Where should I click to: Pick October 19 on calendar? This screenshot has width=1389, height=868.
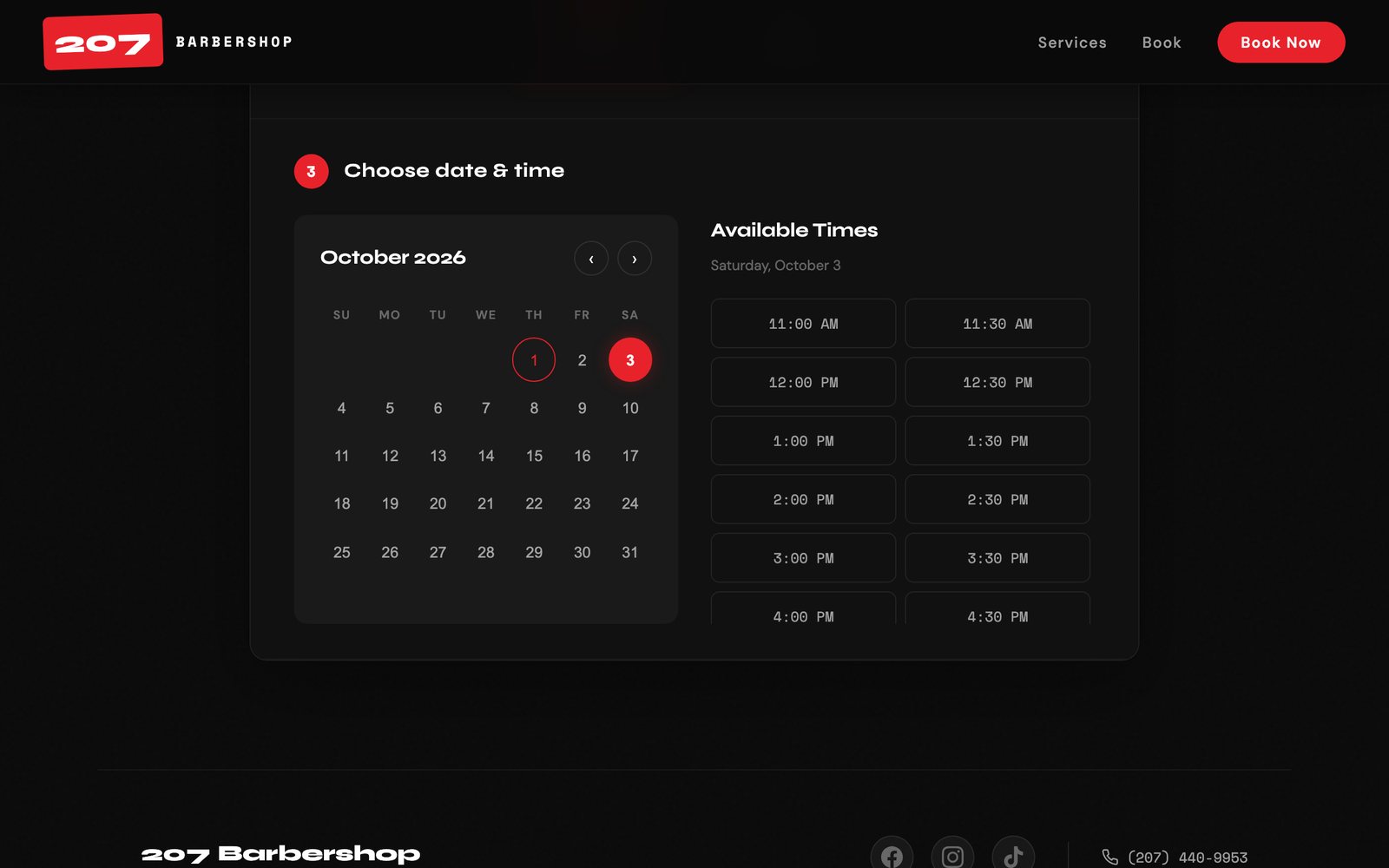tap(390, 503)
